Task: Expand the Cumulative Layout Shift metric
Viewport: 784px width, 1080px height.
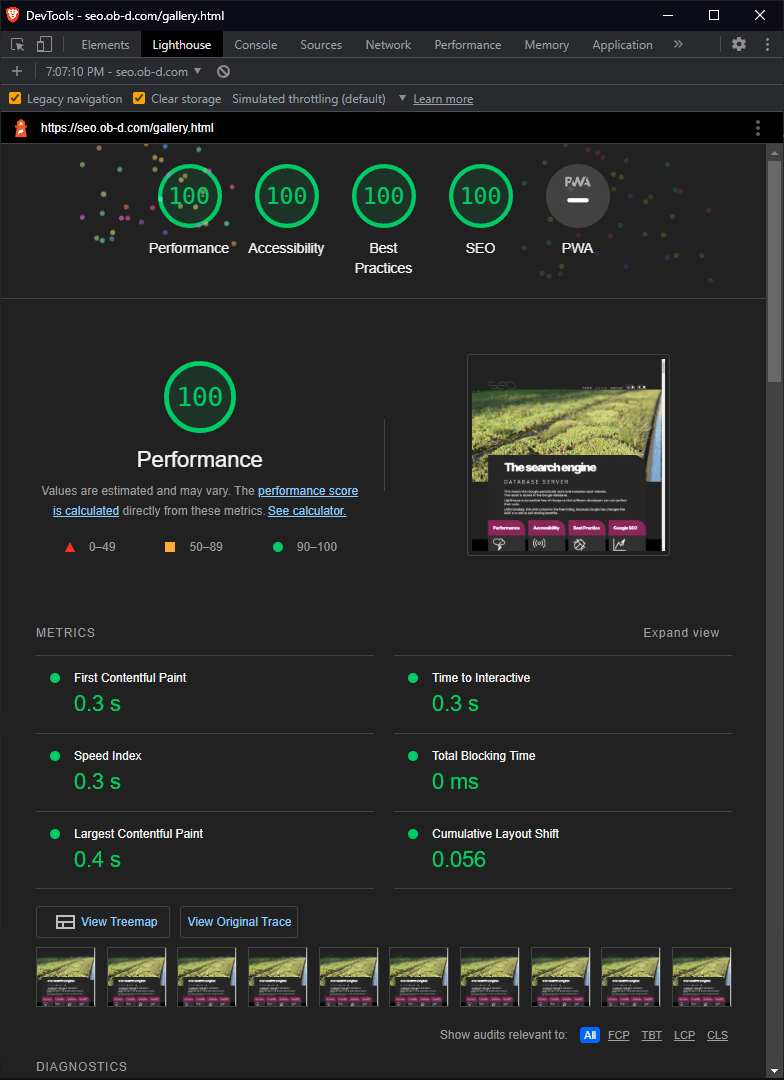Action: pyautogui.click(x=563, y=850)
